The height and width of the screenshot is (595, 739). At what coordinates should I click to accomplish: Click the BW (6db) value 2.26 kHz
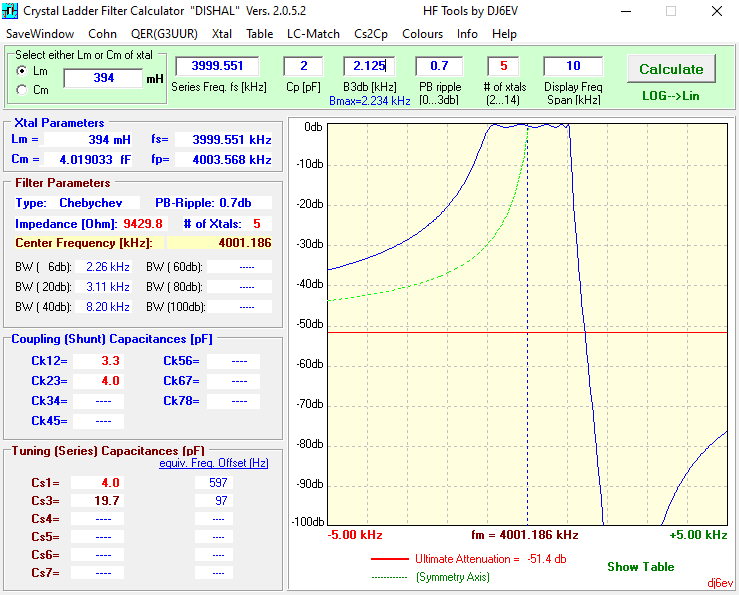pos(103,267)
